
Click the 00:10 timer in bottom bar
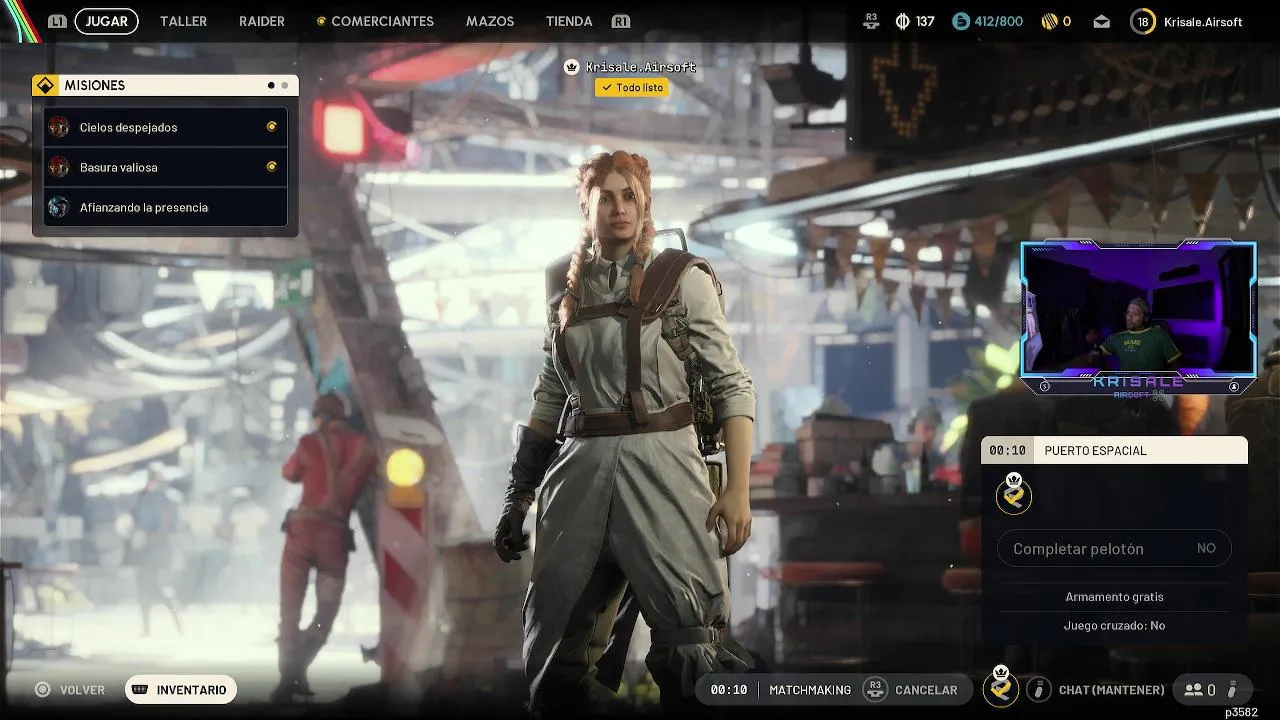[x=729, y=690]
